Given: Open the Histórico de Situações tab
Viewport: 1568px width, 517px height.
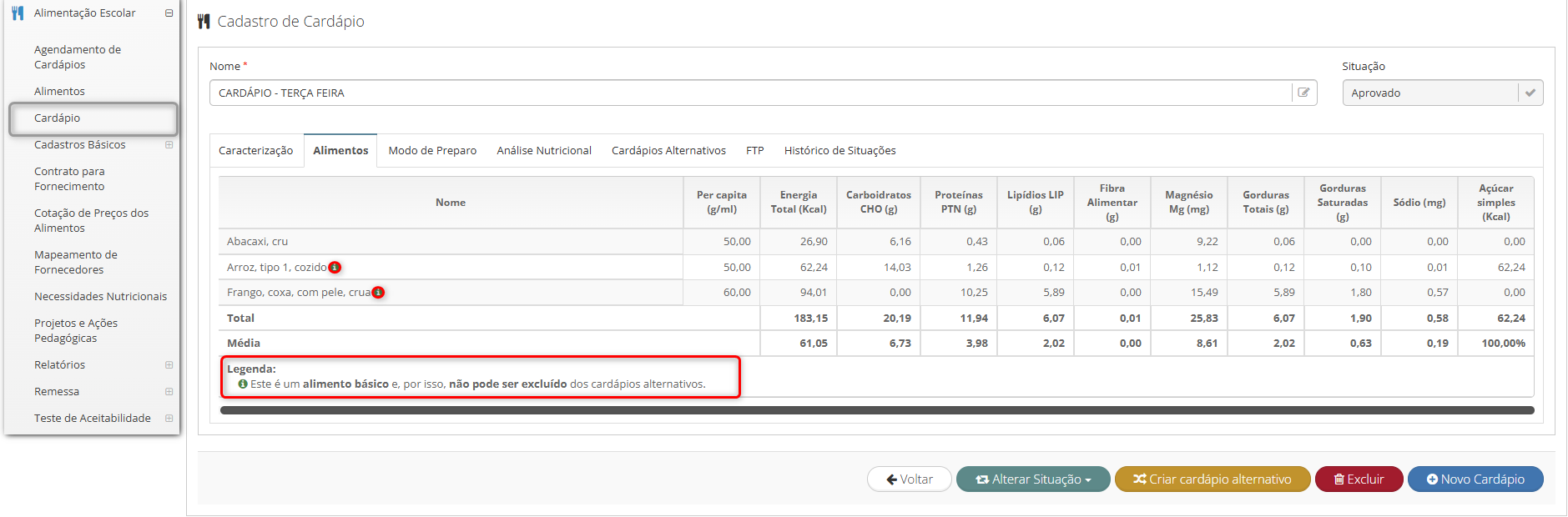Looking at the screenshot, I should pyautogui.click(x=839, y=151).
